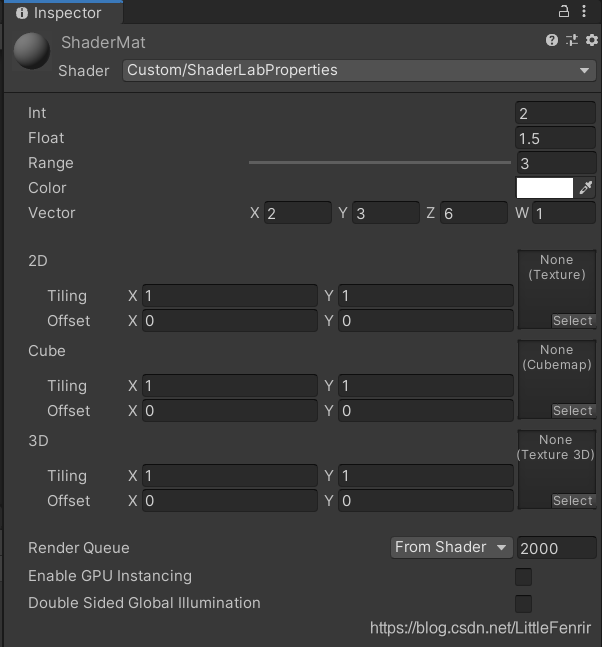This screenshot has width=602, height=647.
Task: Click the Range property label
Action: coord(51,163)
